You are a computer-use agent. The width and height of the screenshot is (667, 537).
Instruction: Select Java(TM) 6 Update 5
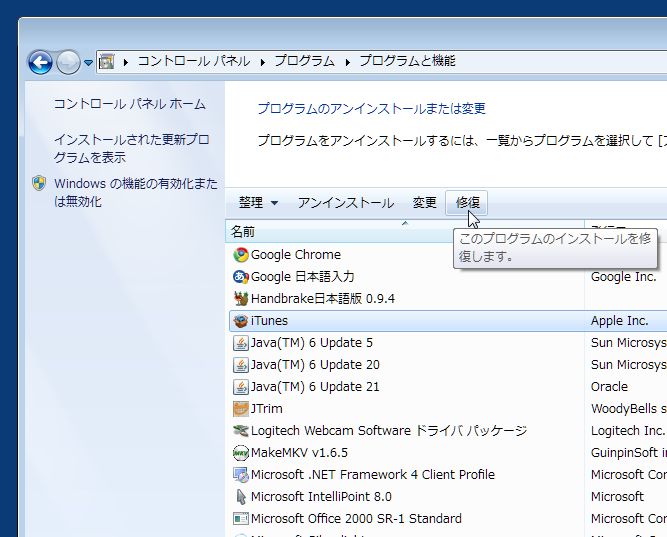coord(312,343)
